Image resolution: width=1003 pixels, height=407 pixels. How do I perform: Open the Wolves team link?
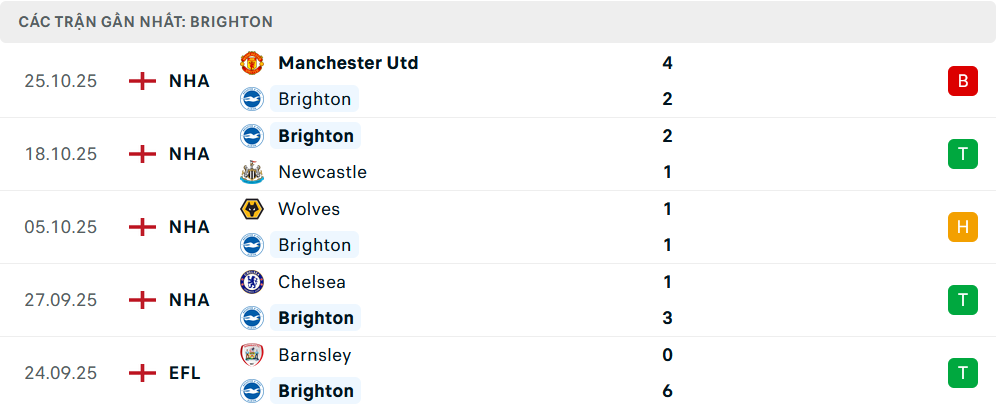click(x=309, y=209)
